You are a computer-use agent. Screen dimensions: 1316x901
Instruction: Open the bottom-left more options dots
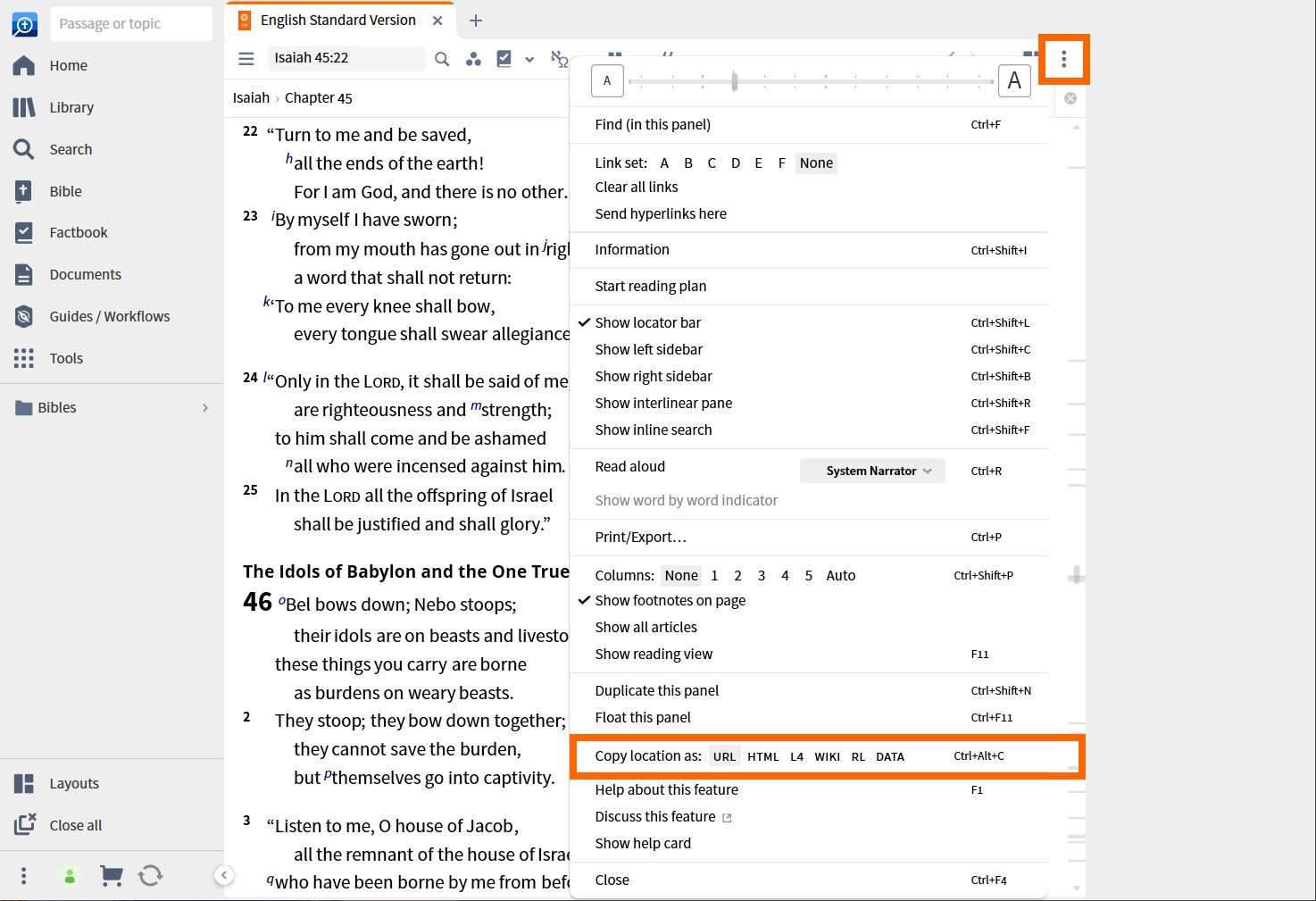pos(24,876)
